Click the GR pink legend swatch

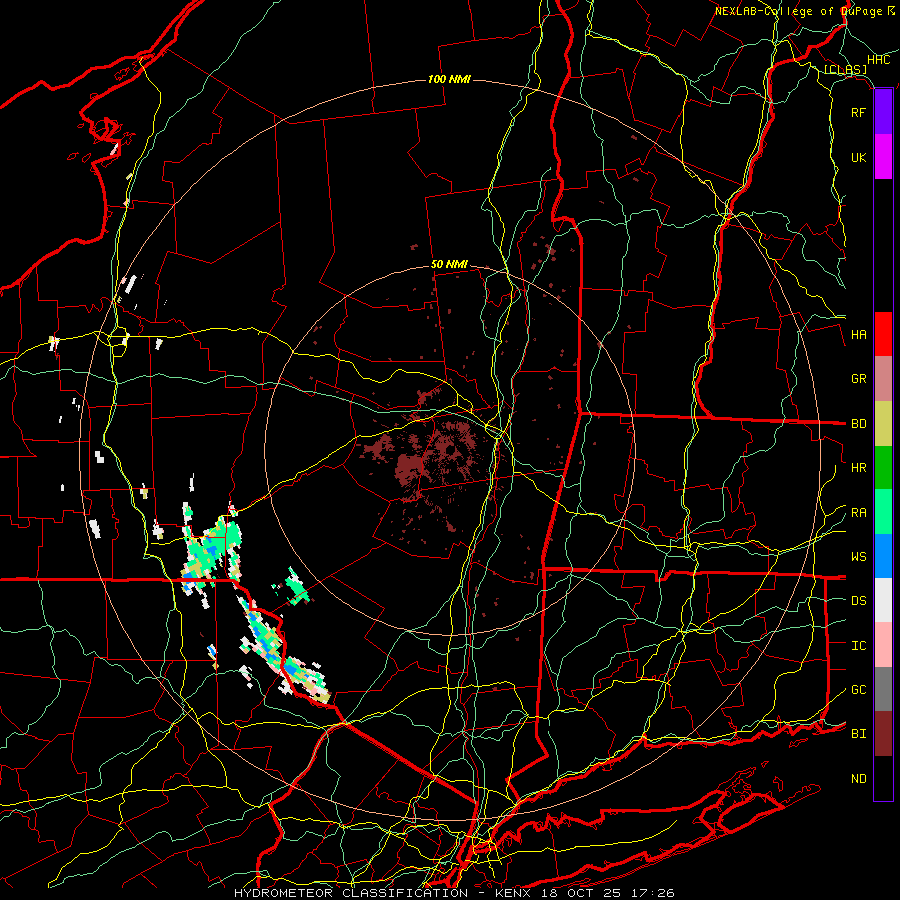pos(883,379)
